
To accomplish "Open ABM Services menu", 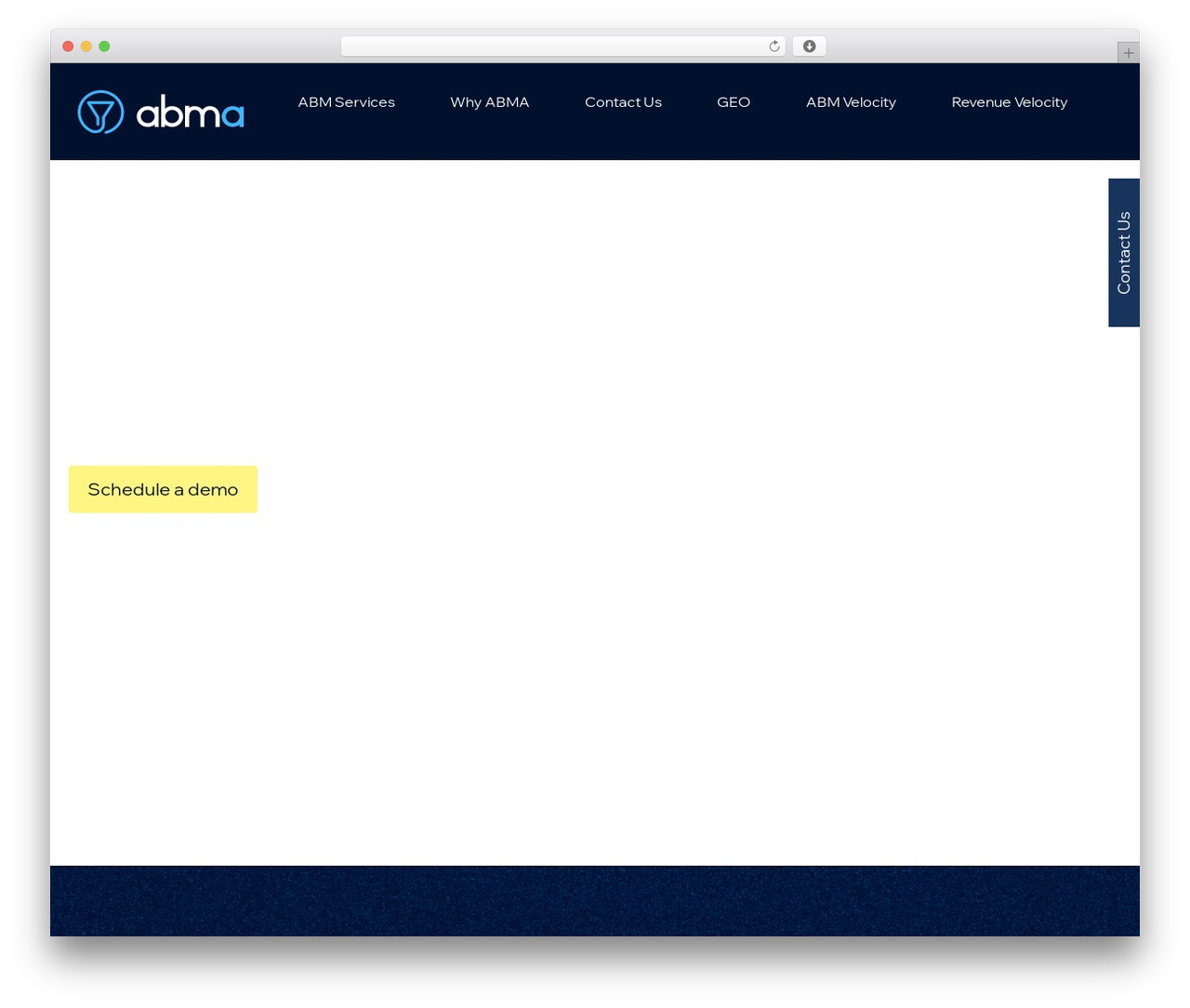I will (347, 102).
